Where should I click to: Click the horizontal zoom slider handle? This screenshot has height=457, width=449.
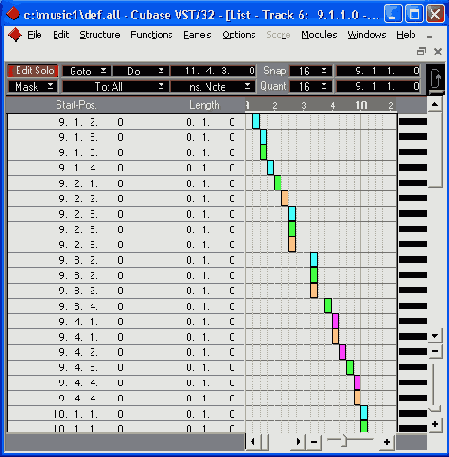click(x=344, y=441)
